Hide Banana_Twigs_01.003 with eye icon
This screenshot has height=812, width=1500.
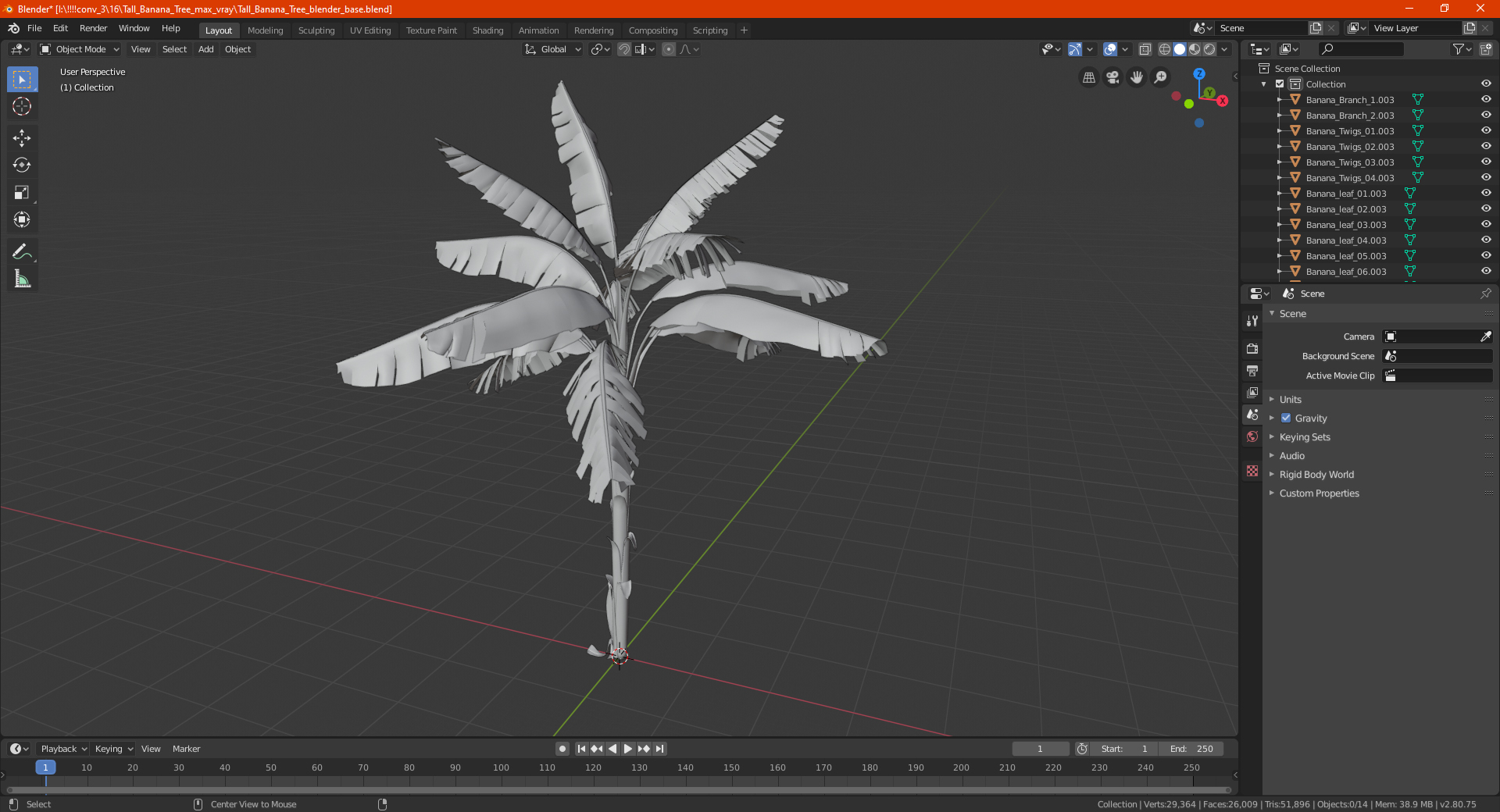(1486, 131)
